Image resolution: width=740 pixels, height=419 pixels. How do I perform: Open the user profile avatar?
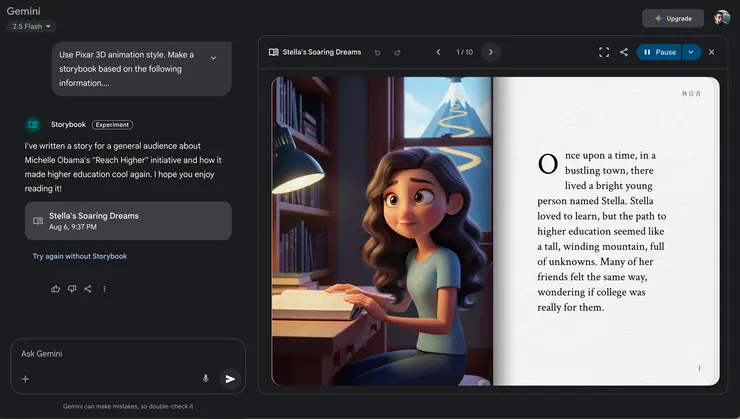[x=722, y=18]
